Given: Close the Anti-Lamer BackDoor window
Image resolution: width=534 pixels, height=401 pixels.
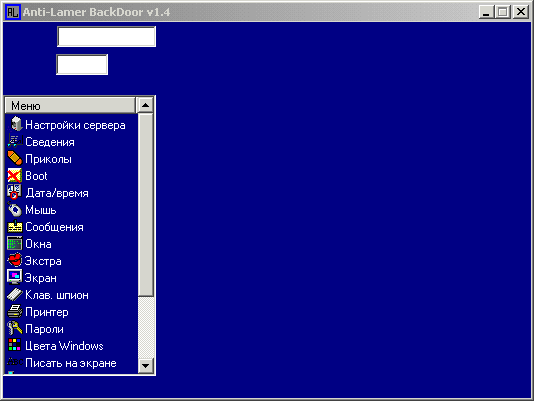Looking at the screenshot, I should tap(521, 12).
